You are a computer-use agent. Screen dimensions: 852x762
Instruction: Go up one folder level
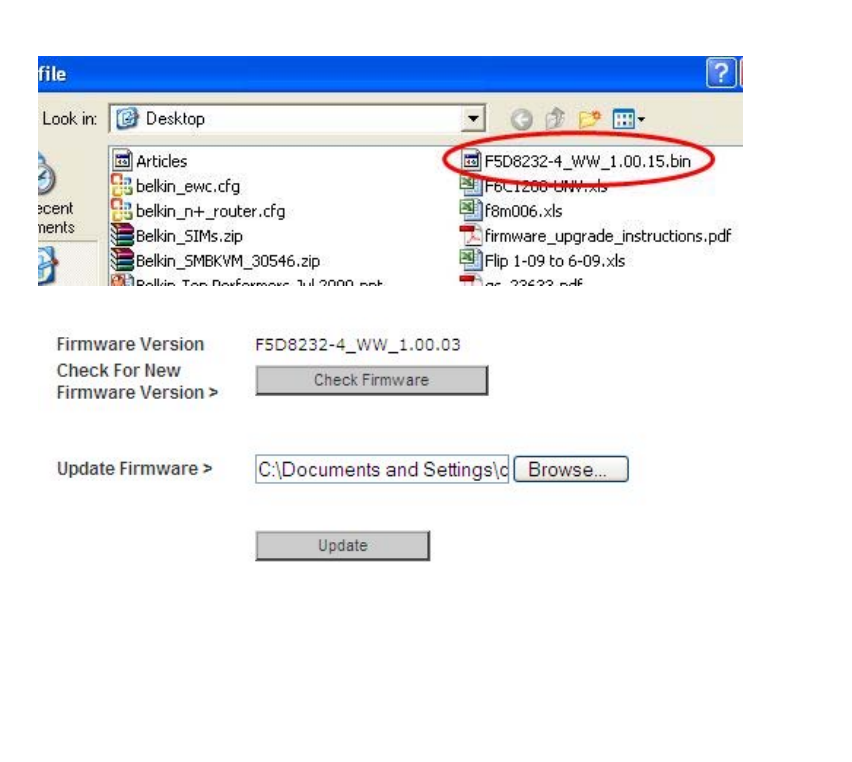click(x=555, y=118)
